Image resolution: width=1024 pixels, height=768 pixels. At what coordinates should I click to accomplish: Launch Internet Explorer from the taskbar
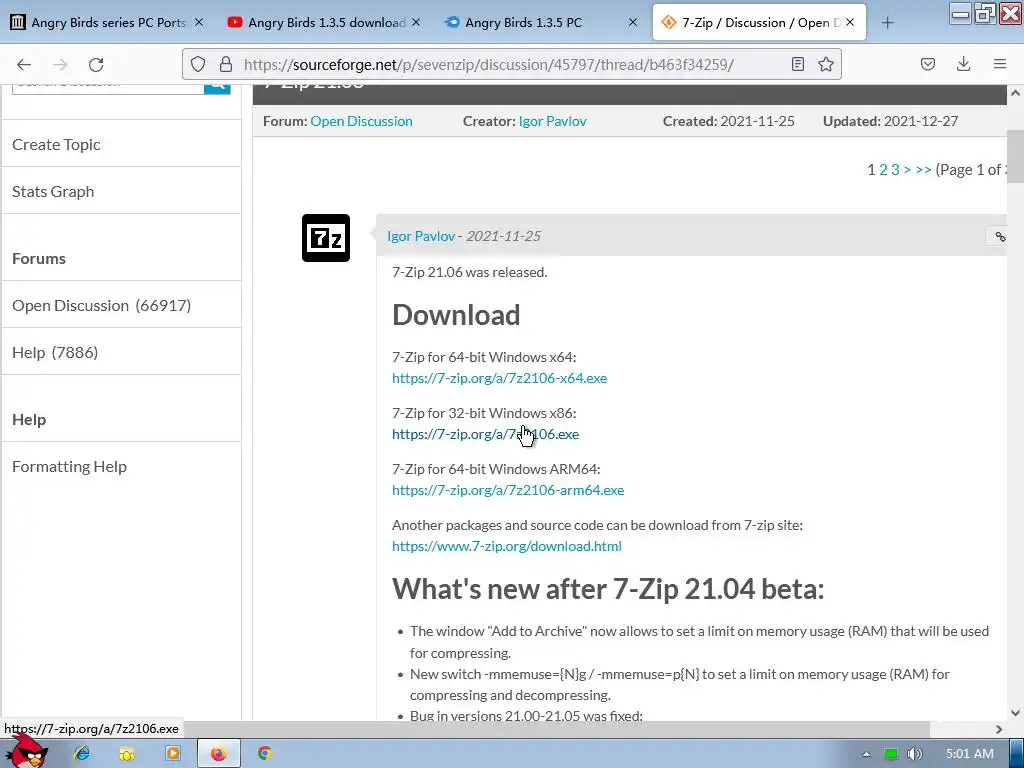pyautogui.click(x=82, y=754)
